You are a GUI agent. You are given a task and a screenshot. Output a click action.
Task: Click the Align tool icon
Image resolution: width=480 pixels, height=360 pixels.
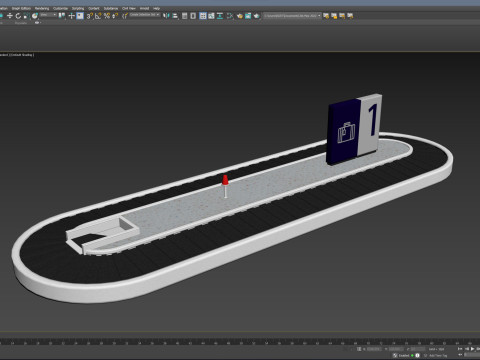point(175,16)
